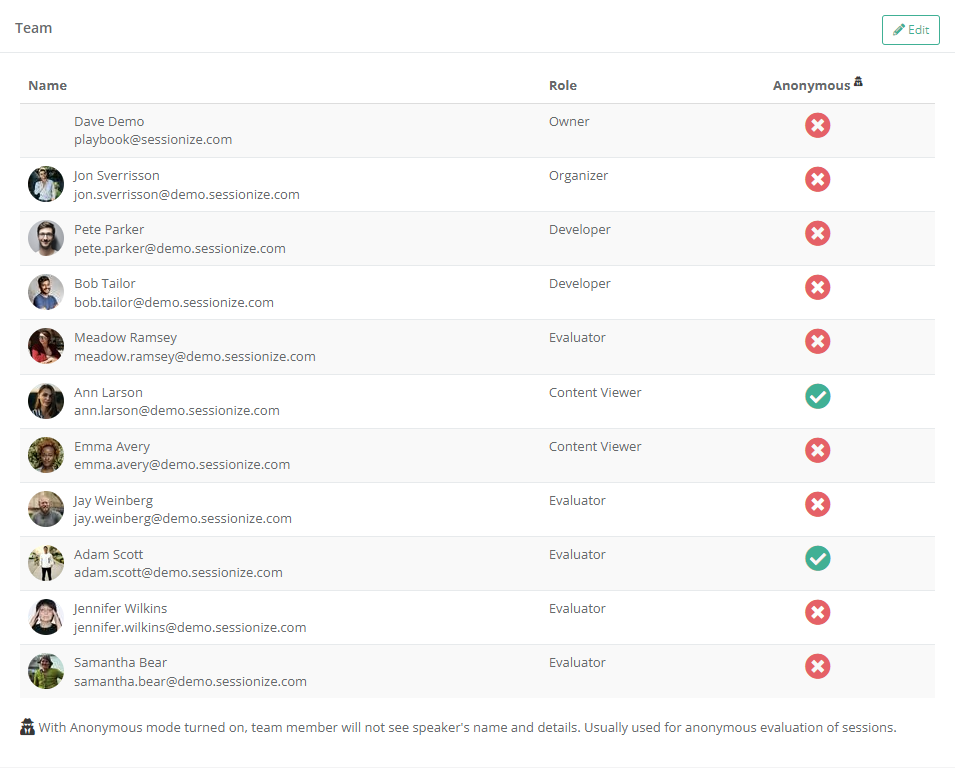
Task: Click the Jay Weinberg name text
Action: pos(113,500)
